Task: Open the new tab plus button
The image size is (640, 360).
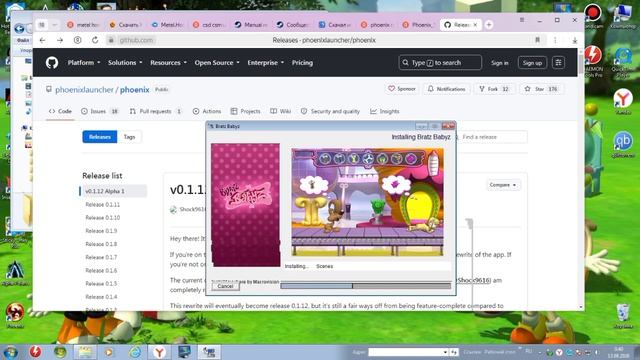Action: (x=489, y=25)
